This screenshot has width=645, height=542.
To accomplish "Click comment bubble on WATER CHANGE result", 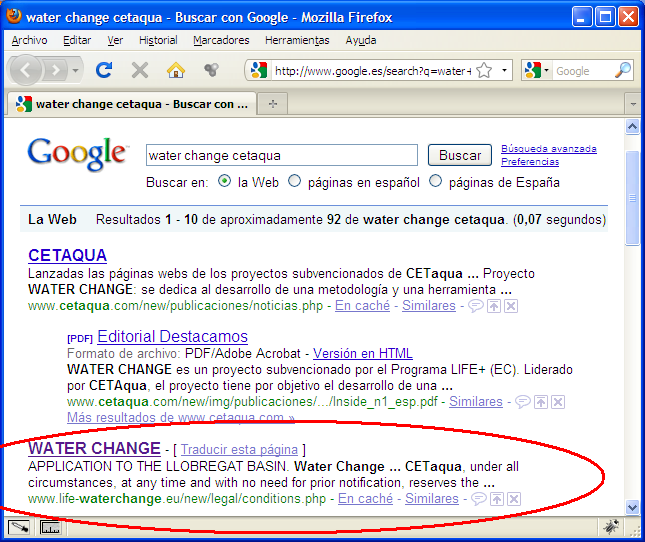I will tap(479, 499).
